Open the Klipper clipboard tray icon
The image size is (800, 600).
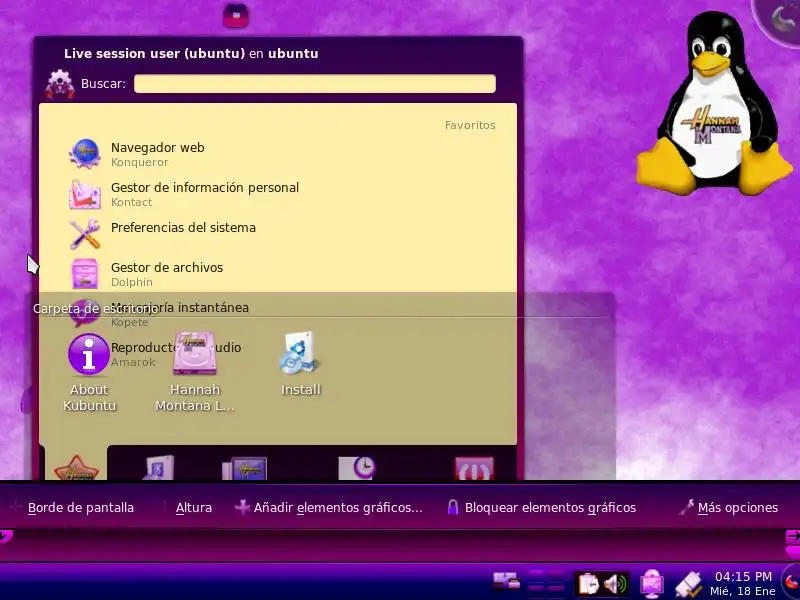pyautogui.click(x=588, y=584)
